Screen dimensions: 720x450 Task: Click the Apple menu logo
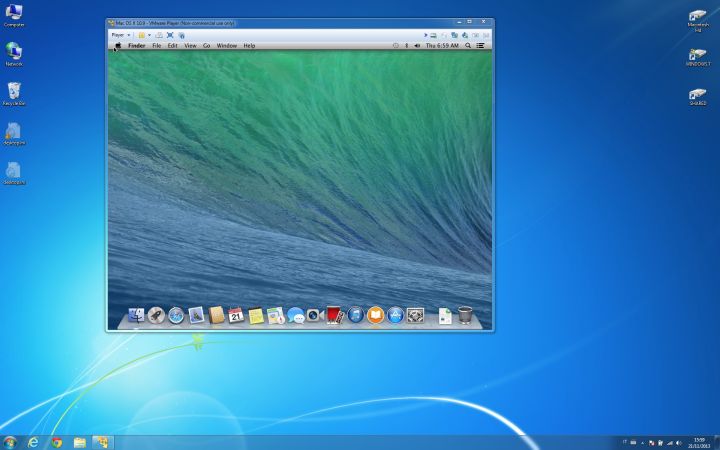click(x=118, y=45)
